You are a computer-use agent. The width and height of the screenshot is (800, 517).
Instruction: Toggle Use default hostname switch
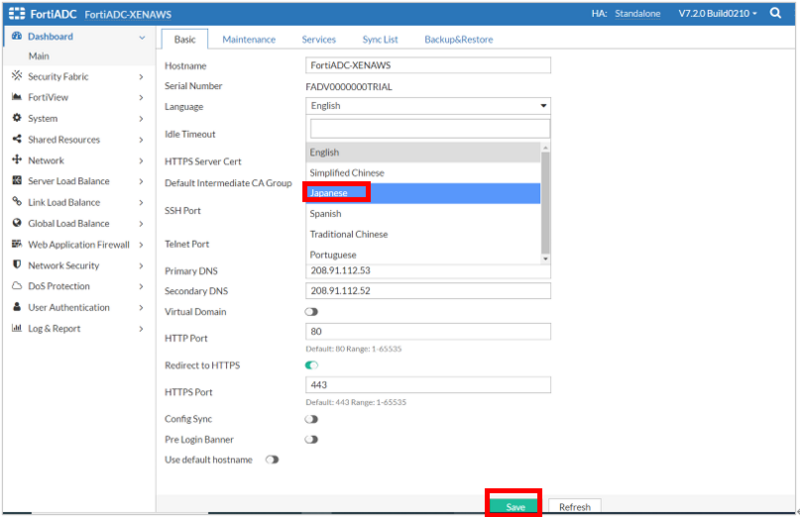[x=272, y=460]
